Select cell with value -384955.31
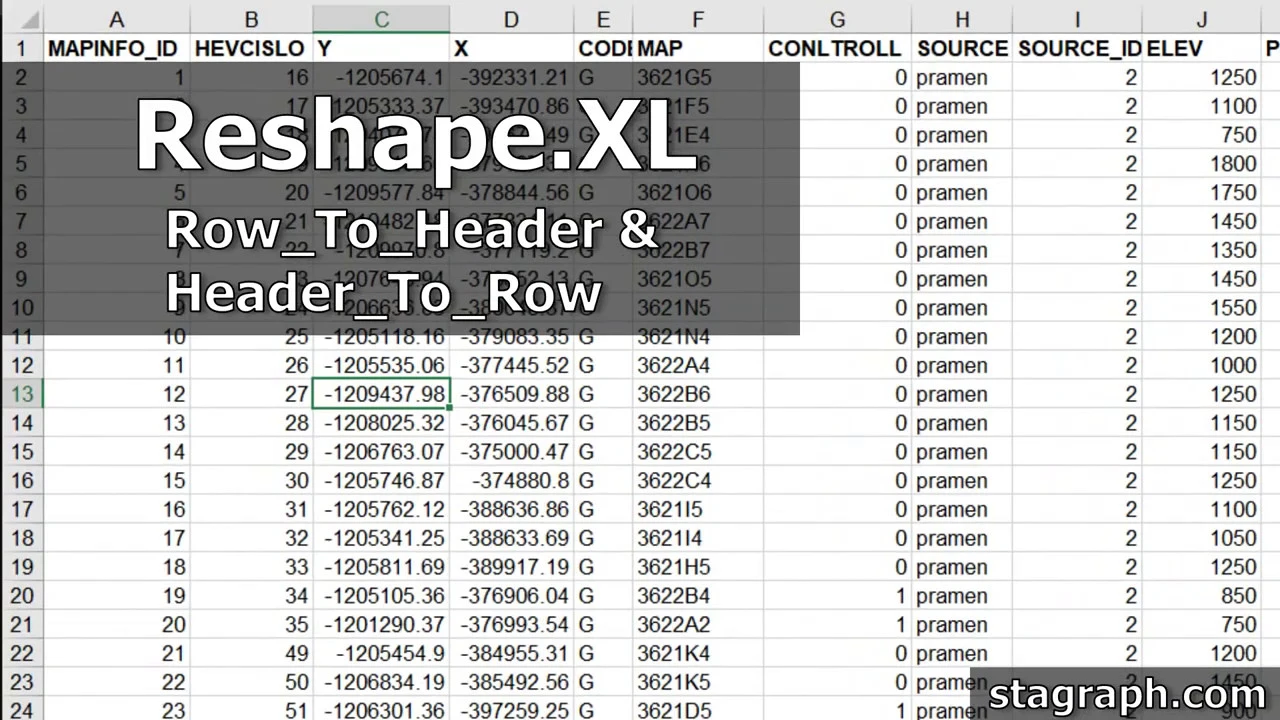This screenshot has width=1280, height=720. click(x=511, y=653)
